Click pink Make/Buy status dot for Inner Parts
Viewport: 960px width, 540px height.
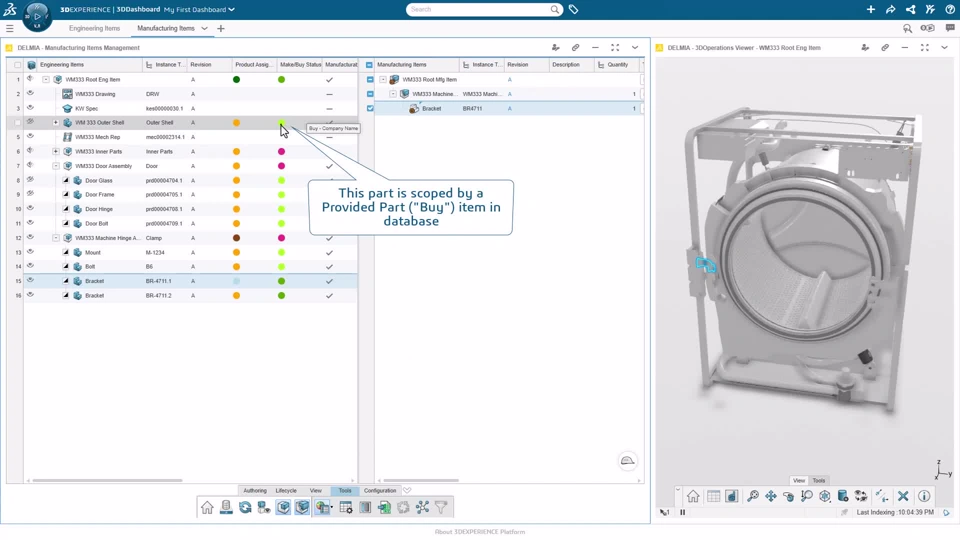coord(282,151)
